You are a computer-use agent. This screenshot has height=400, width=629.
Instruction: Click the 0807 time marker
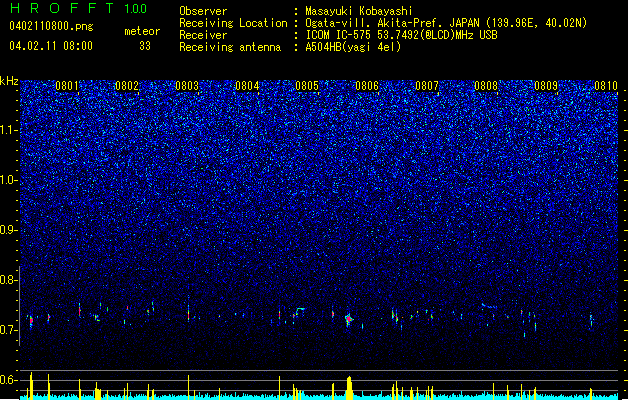tap(427, 86)
